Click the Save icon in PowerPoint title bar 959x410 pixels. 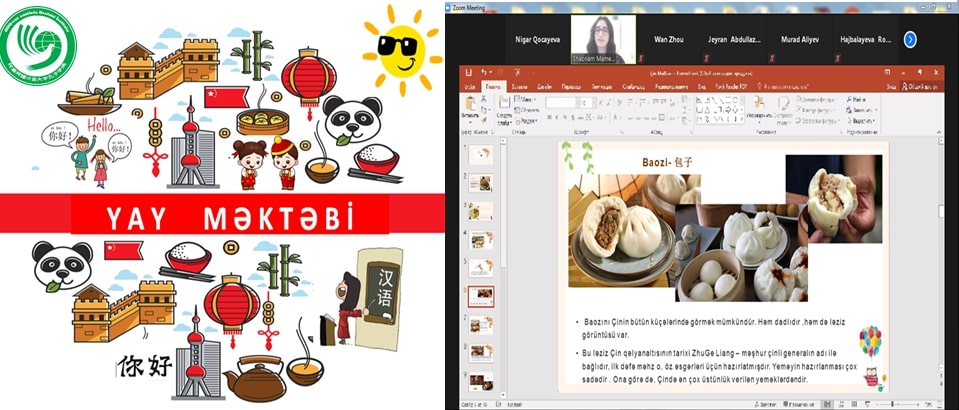tap(468, 73)
